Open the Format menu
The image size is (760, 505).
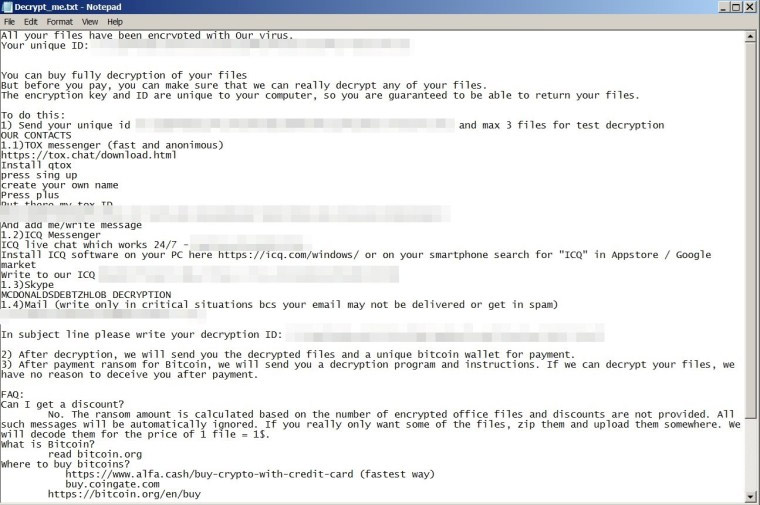(x=60, y=22)
